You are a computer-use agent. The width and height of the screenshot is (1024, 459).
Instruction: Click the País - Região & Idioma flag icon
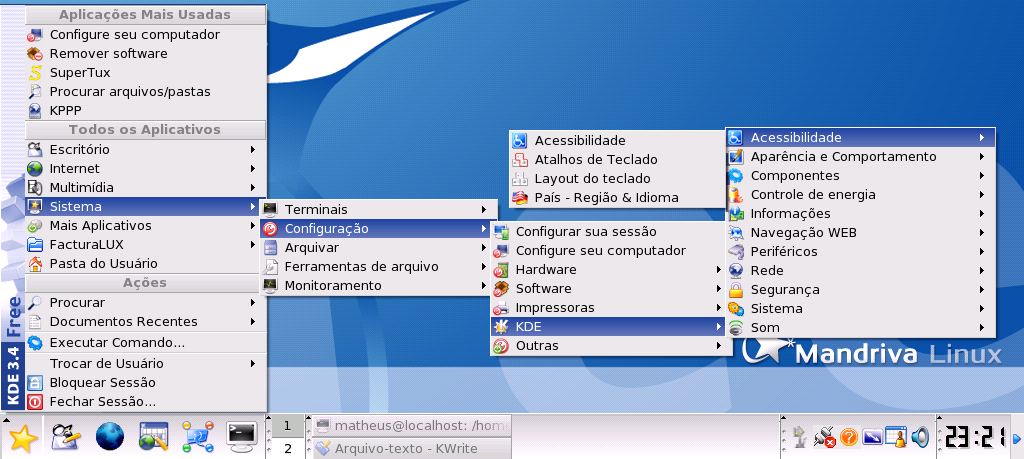click(520, 197)
